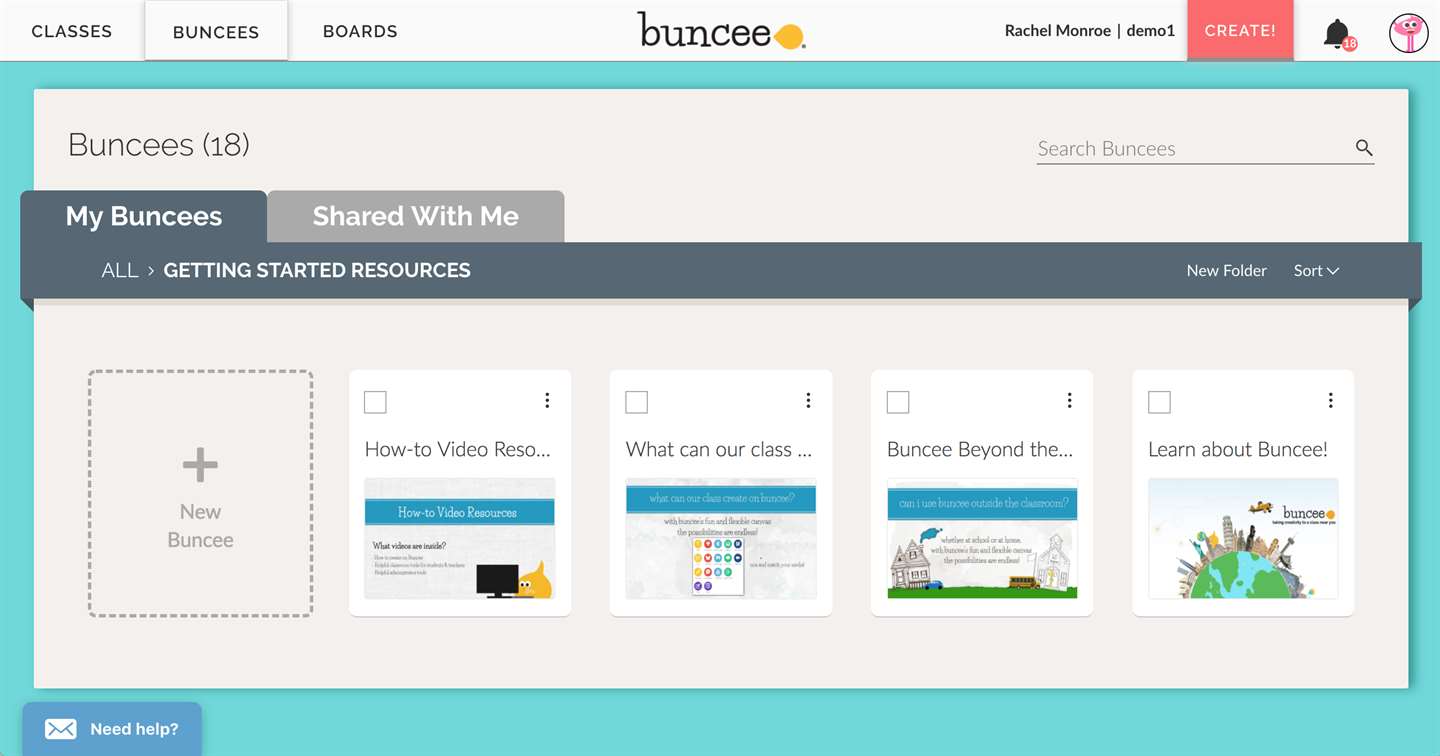Click the Learn about Buncee! title

[1238, 449]
